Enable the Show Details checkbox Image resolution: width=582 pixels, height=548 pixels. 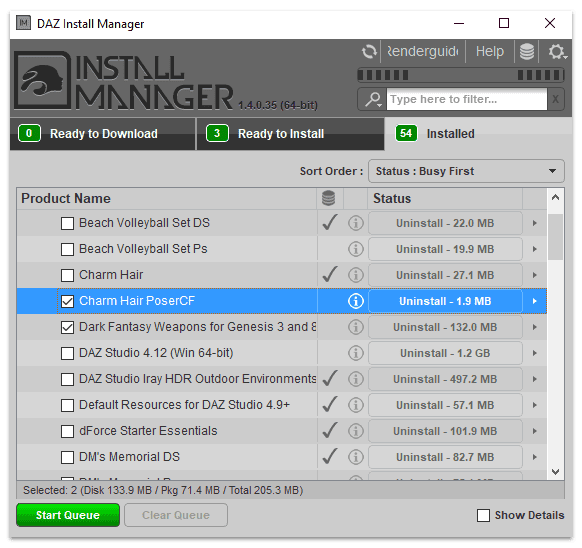483,515
